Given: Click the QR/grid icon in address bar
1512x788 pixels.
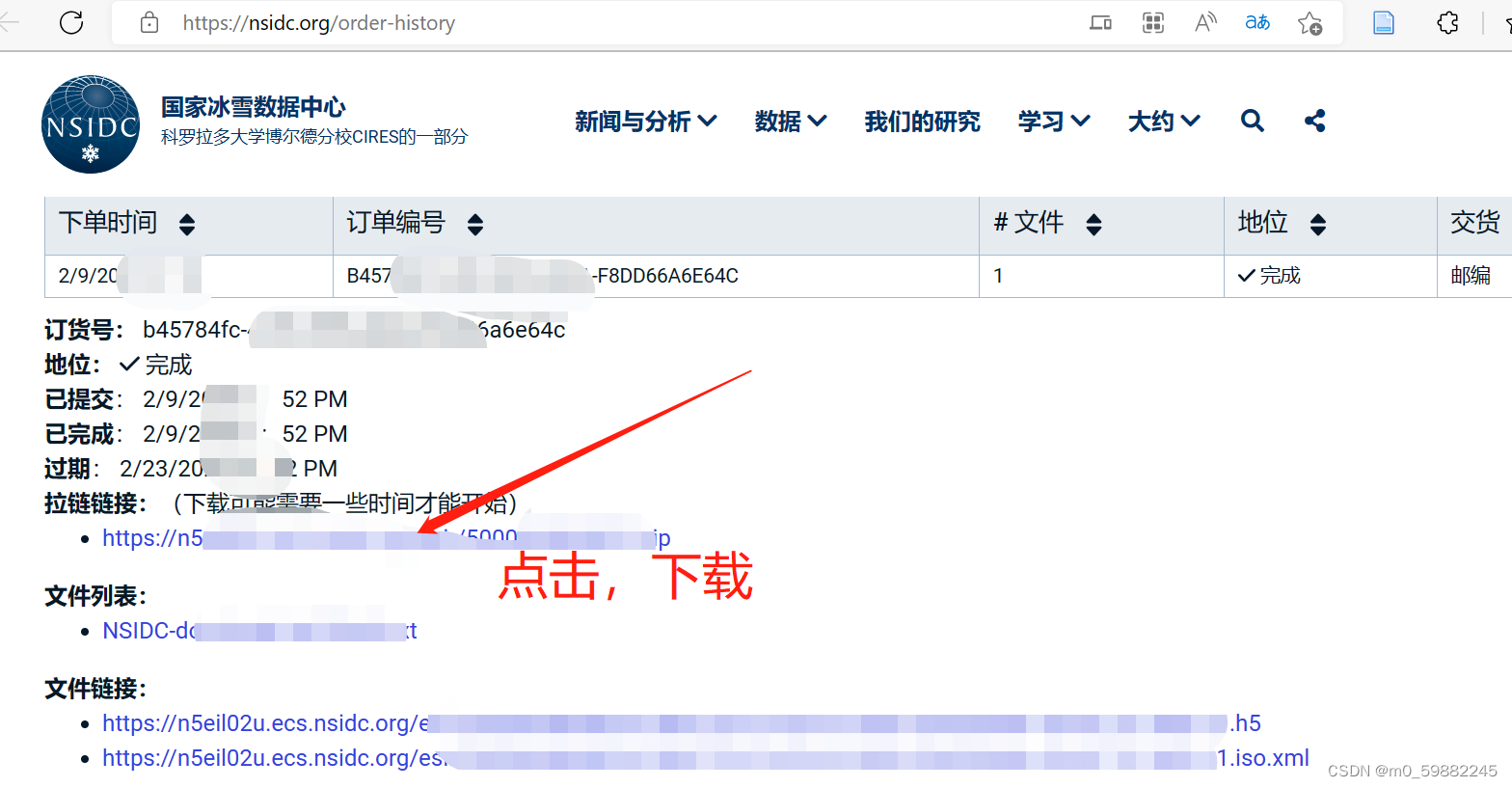Looking at the screenshot, I should [1152, 22].
